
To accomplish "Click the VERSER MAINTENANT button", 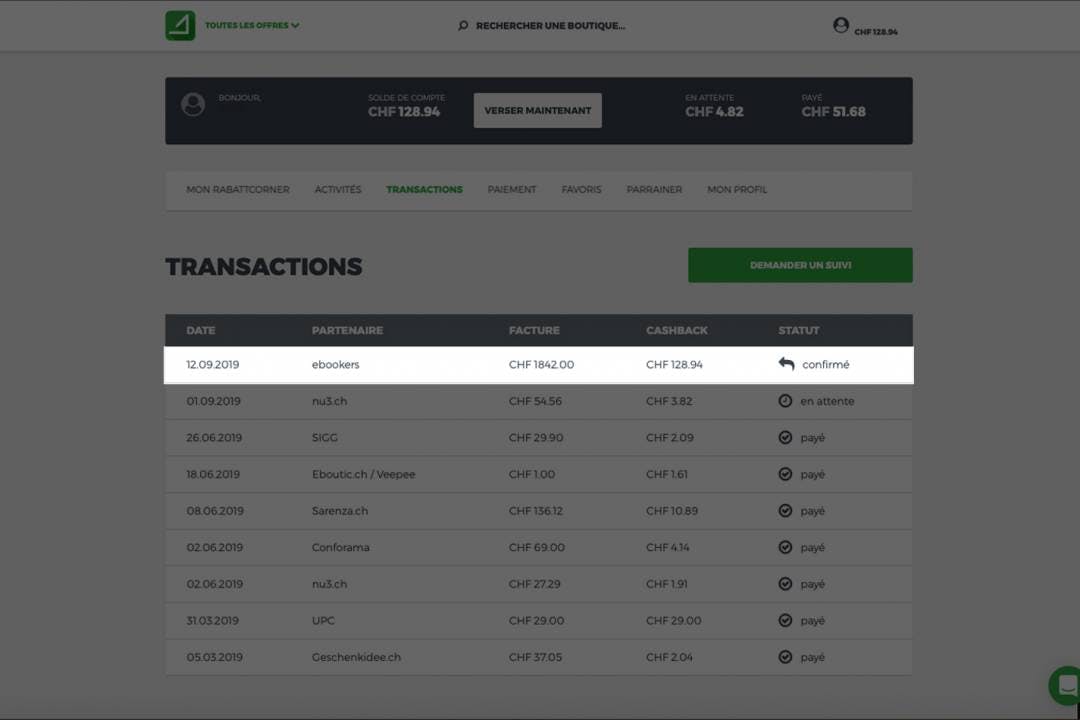I will pos(537,110).
